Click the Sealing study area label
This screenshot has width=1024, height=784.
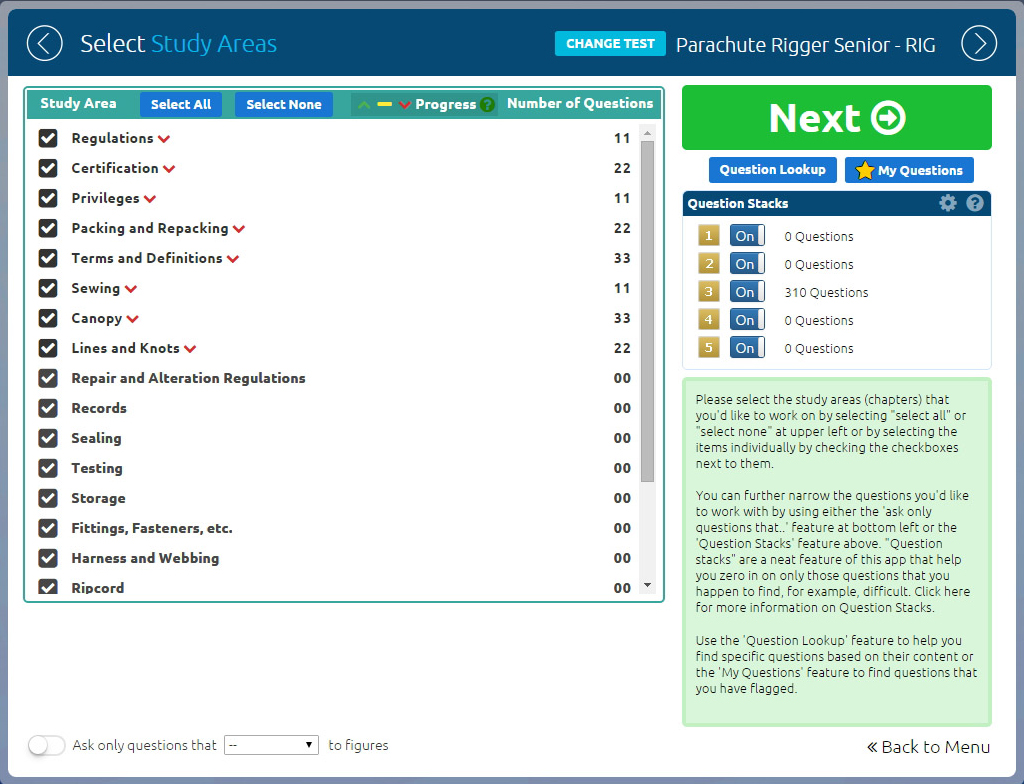96,438
